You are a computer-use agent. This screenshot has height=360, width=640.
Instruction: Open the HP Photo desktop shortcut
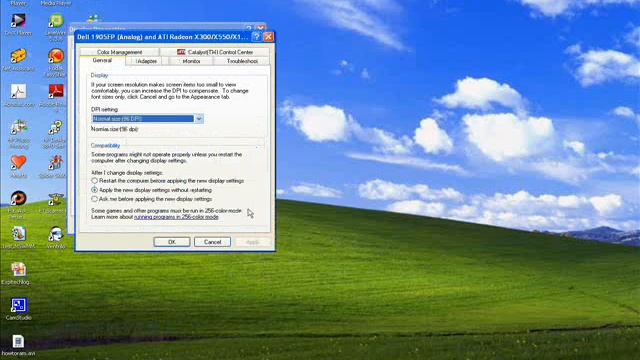[18, 128]
